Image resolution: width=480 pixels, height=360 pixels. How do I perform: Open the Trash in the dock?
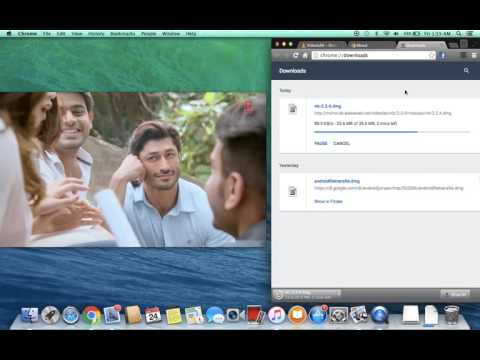tap(451, 315)
